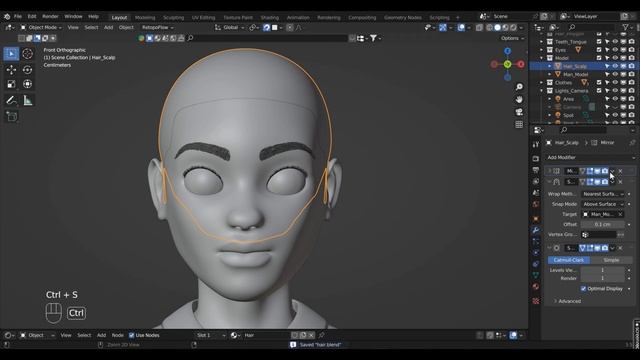
Task: Open node editor Node menu
Action: coord(118,335)
